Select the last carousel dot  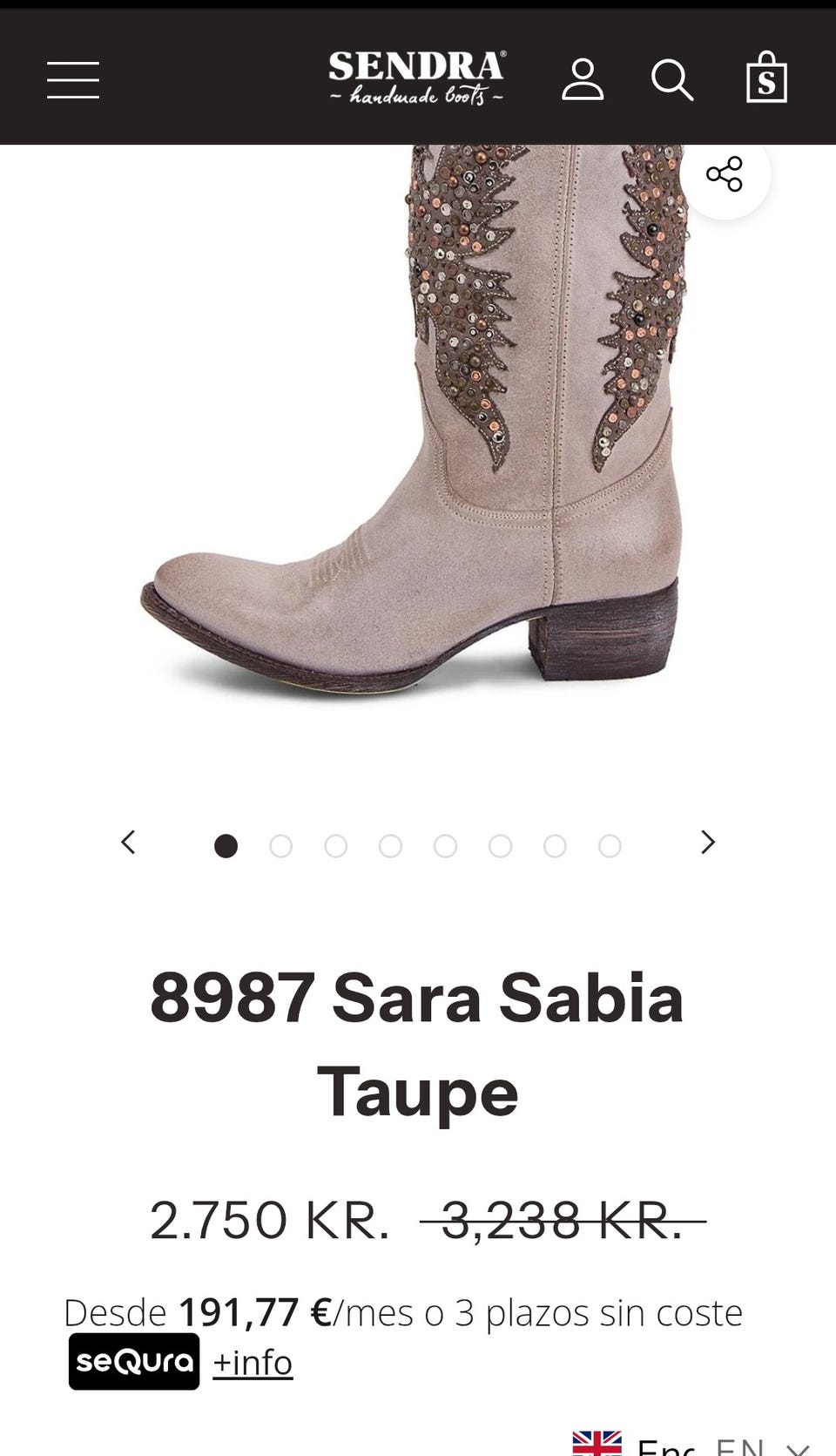pyautogui.click(x=610, y=846)
